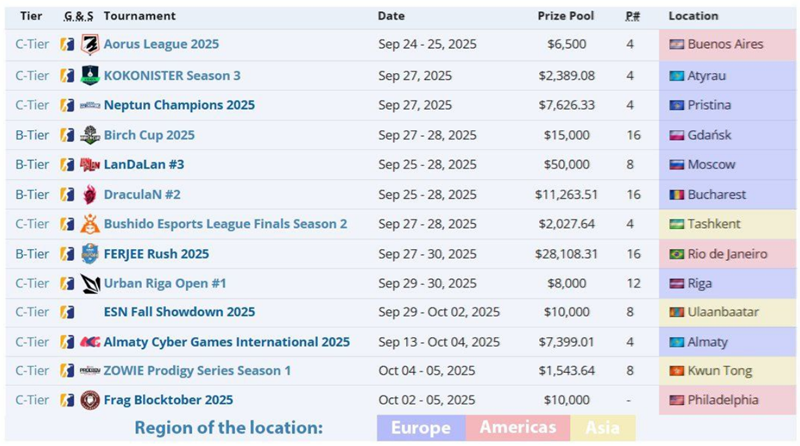Click the Aorus League 2025 team logo icon
800x446 pixels.
[90, 44]
